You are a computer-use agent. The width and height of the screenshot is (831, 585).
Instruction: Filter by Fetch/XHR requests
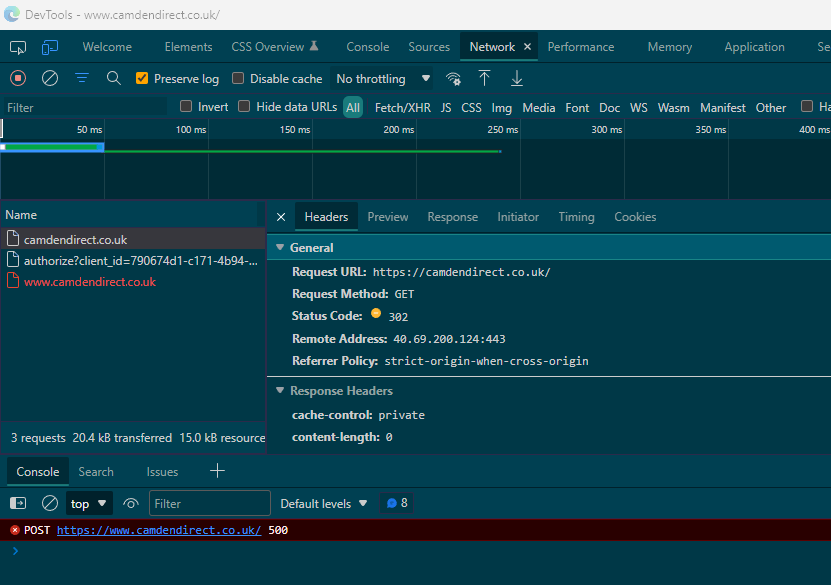pyautogui.click(x=403, y=108)
